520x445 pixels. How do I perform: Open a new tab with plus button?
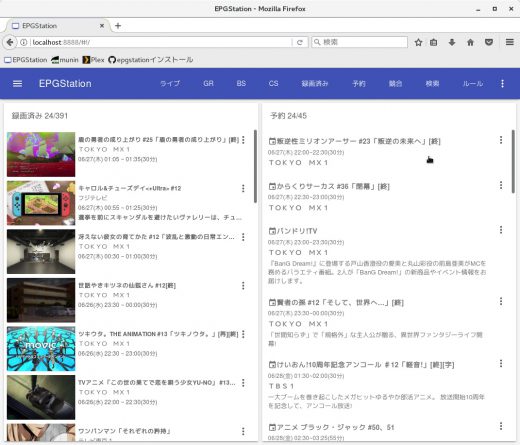point(118,26)
